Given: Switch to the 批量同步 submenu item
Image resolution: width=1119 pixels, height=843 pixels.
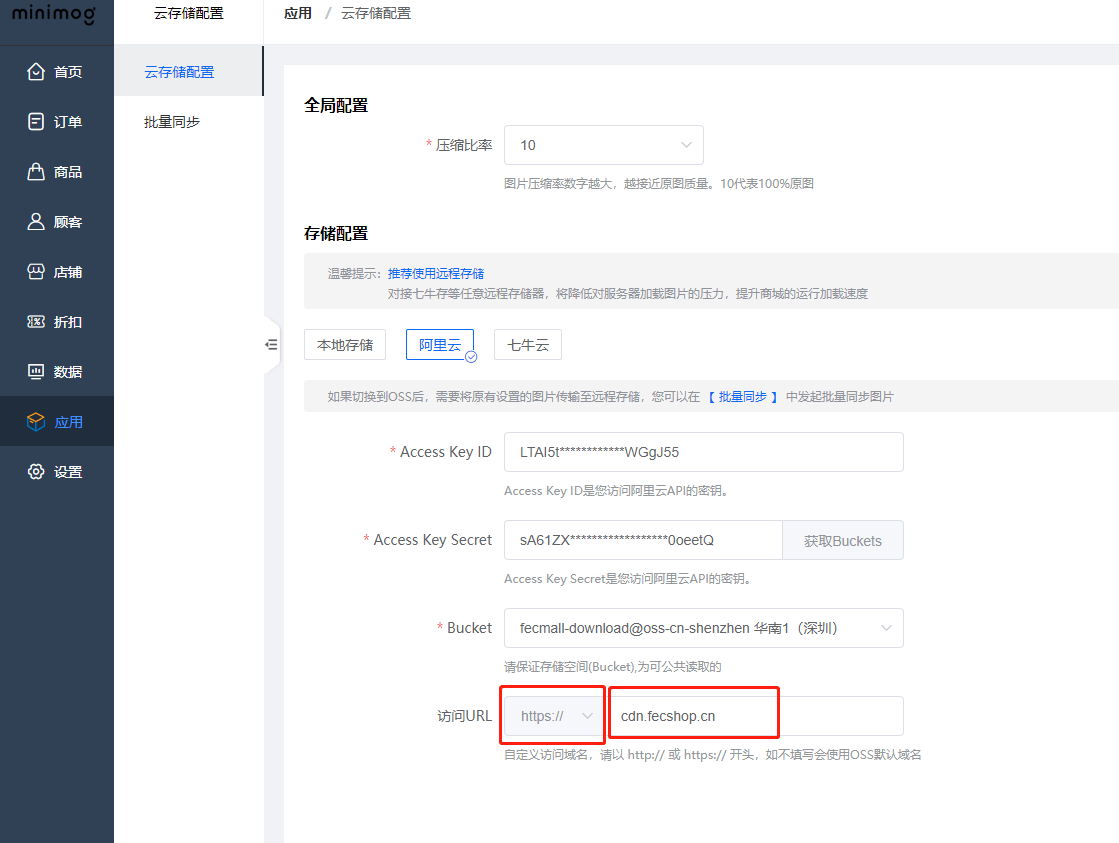Looking at the screenshot, I should (188, 122).
